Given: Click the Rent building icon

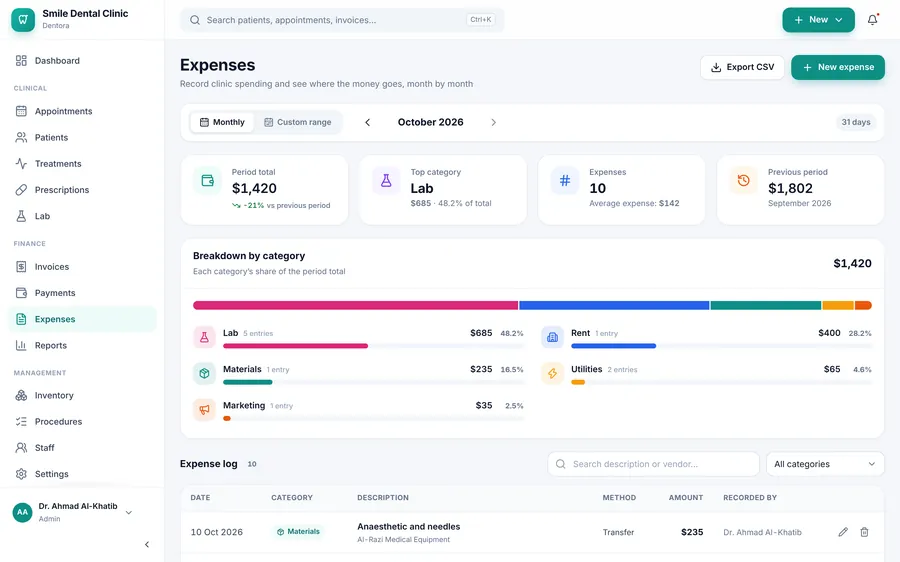Looking at the screenshot, I should point(552,338).
